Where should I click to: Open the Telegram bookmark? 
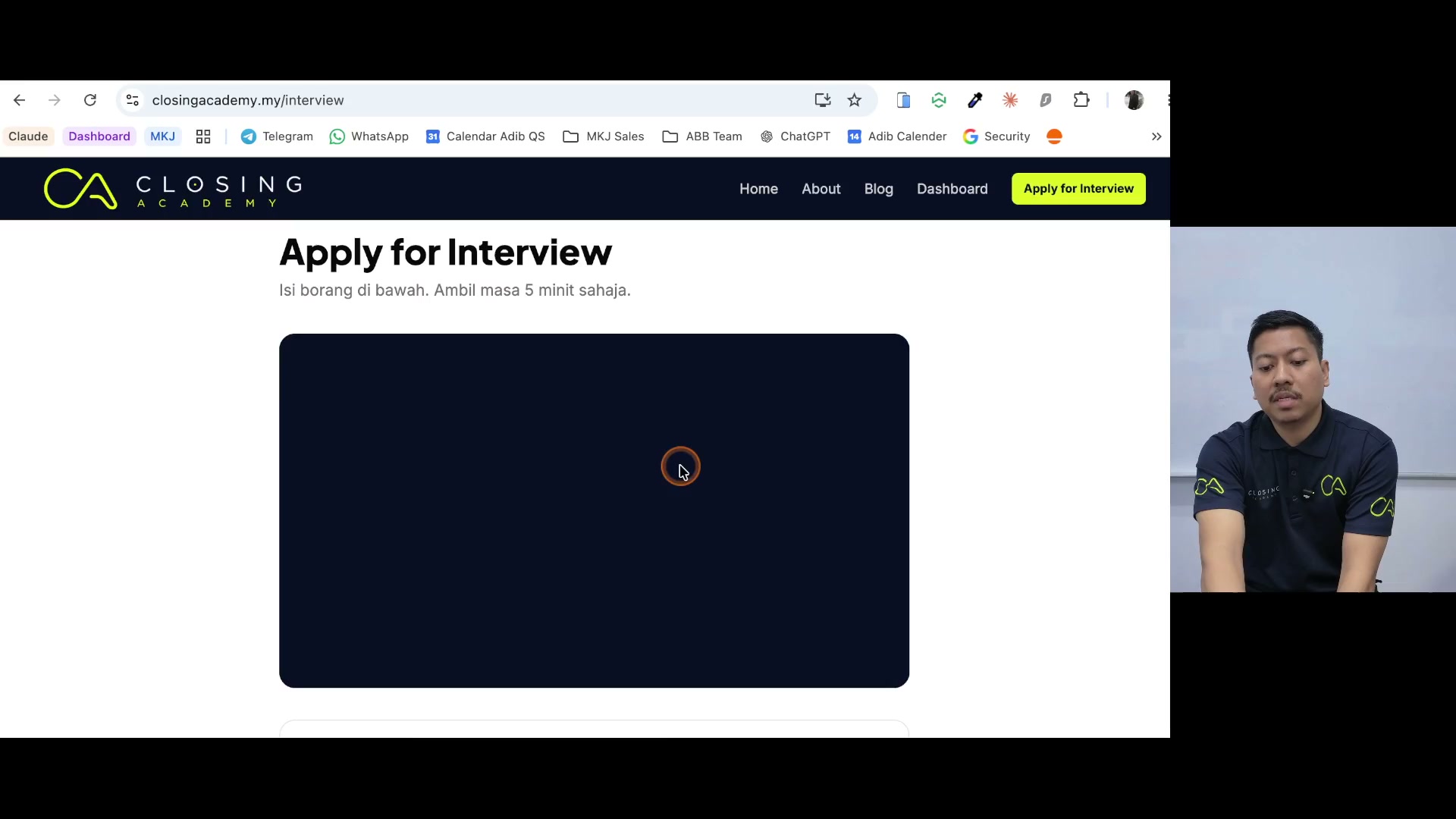[x=277, y=136]
